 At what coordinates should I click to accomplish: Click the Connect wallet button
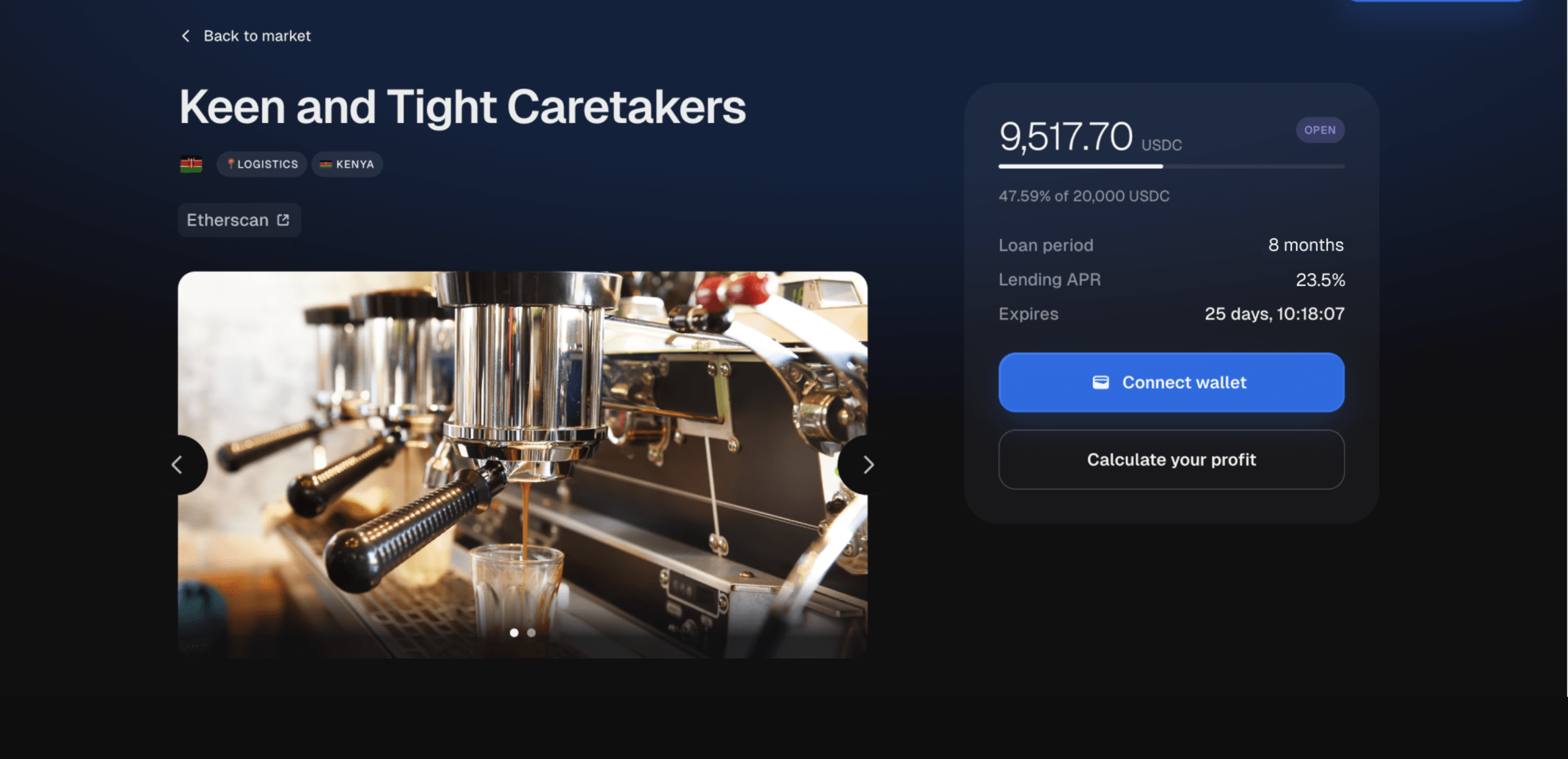point(1171,382)
